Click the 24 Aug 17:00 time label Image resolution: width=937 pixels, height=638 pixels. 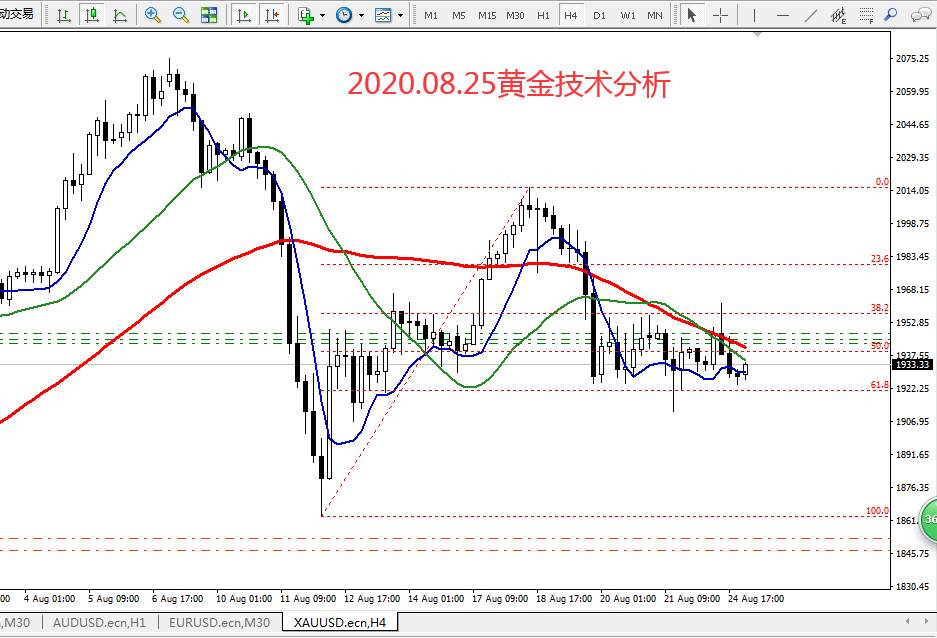[x=756, y=599]
